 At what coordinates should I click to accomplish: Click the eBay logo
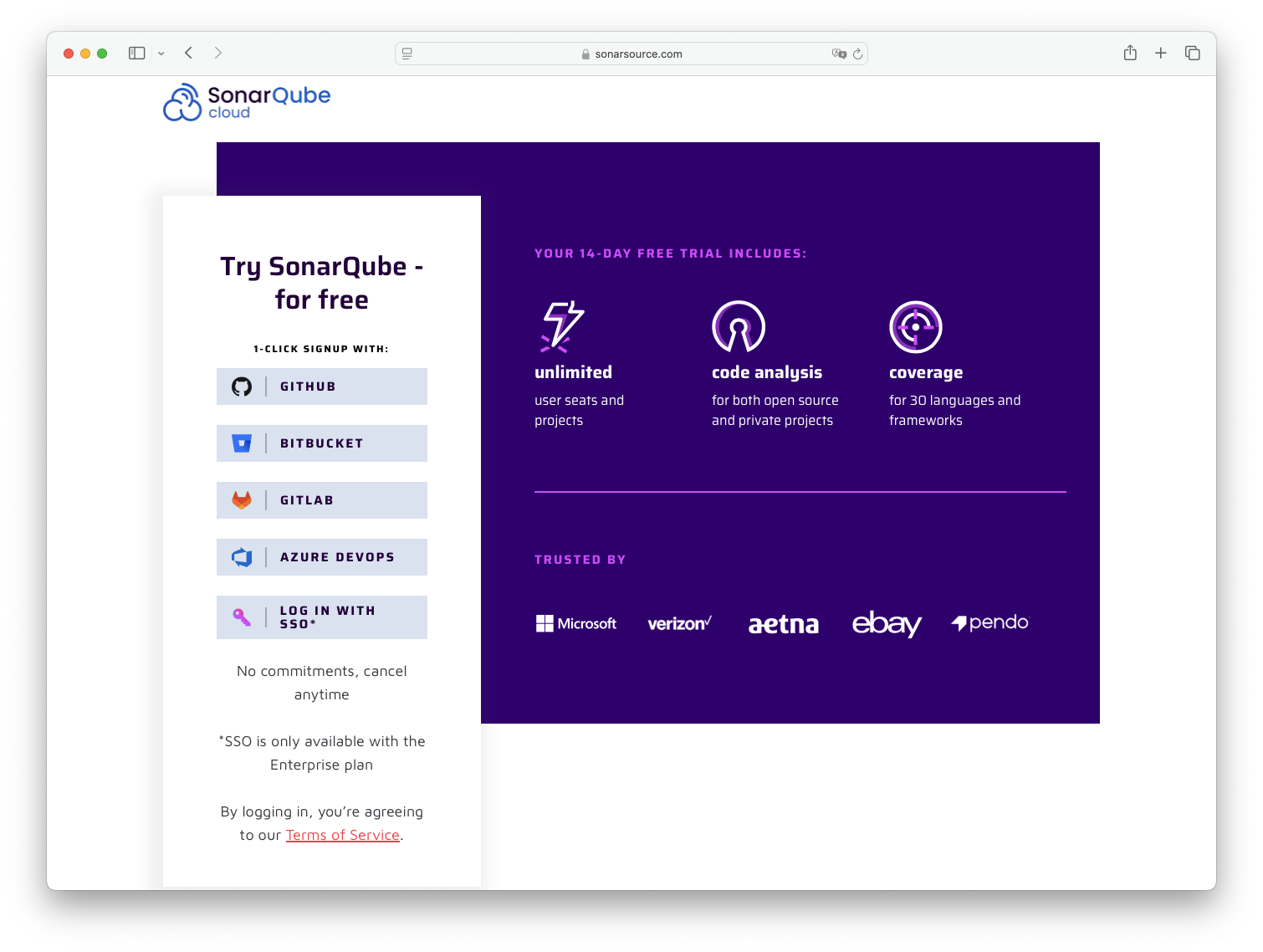point(887,623)
